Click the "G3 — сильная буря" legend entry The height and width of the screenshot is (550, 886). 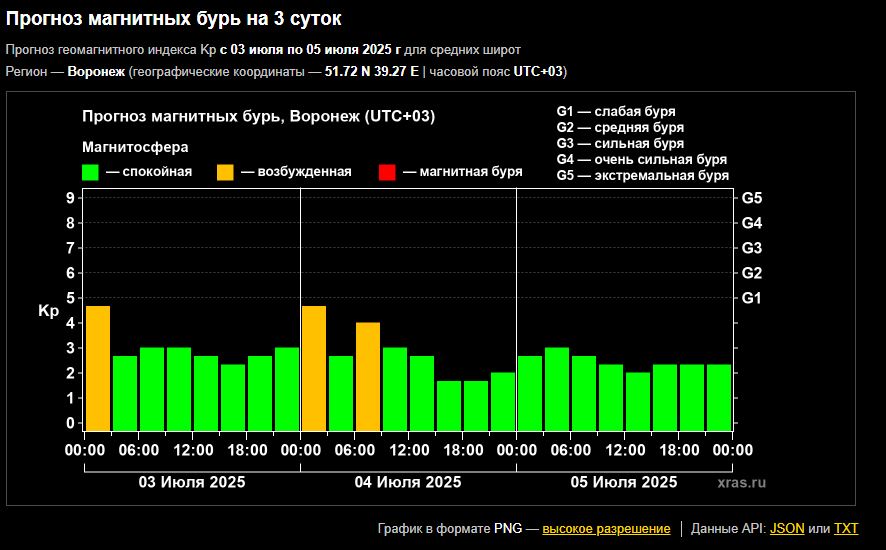[x=619, y=144]
